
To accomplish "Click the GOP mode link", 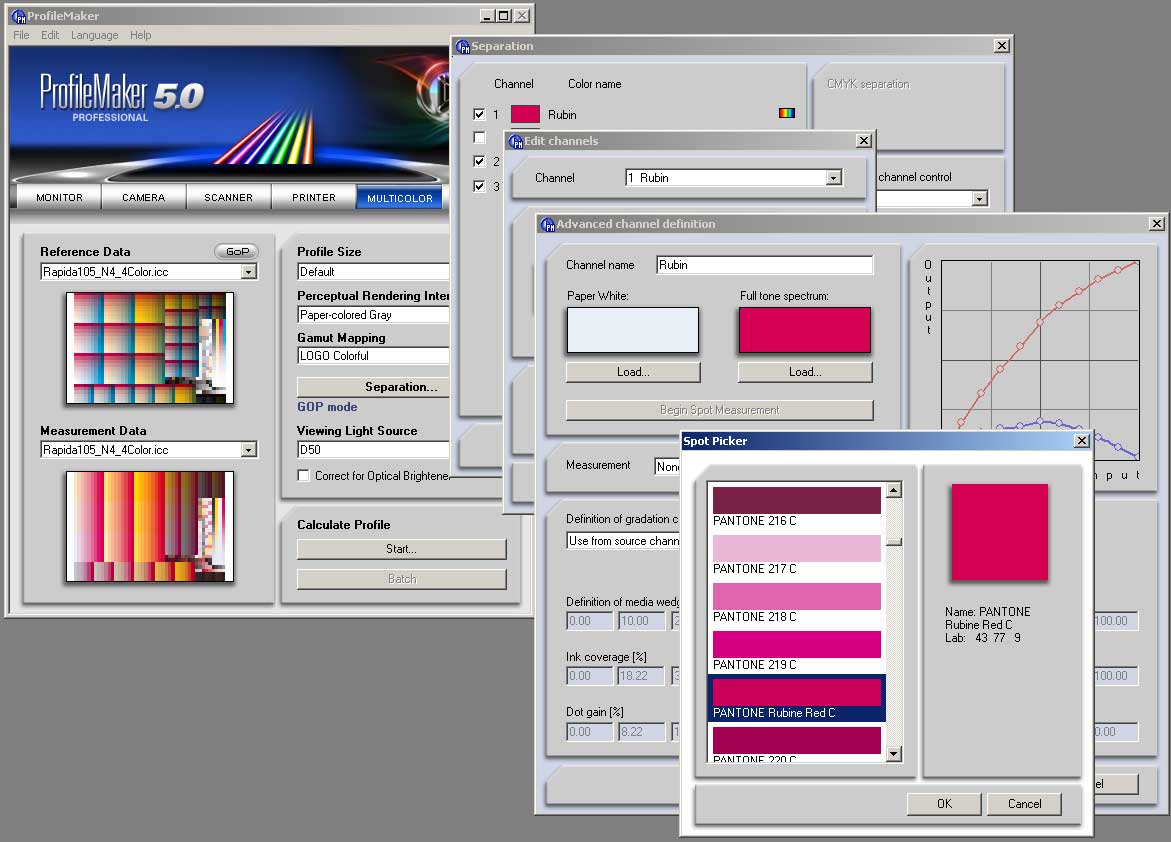I will 327,407.
